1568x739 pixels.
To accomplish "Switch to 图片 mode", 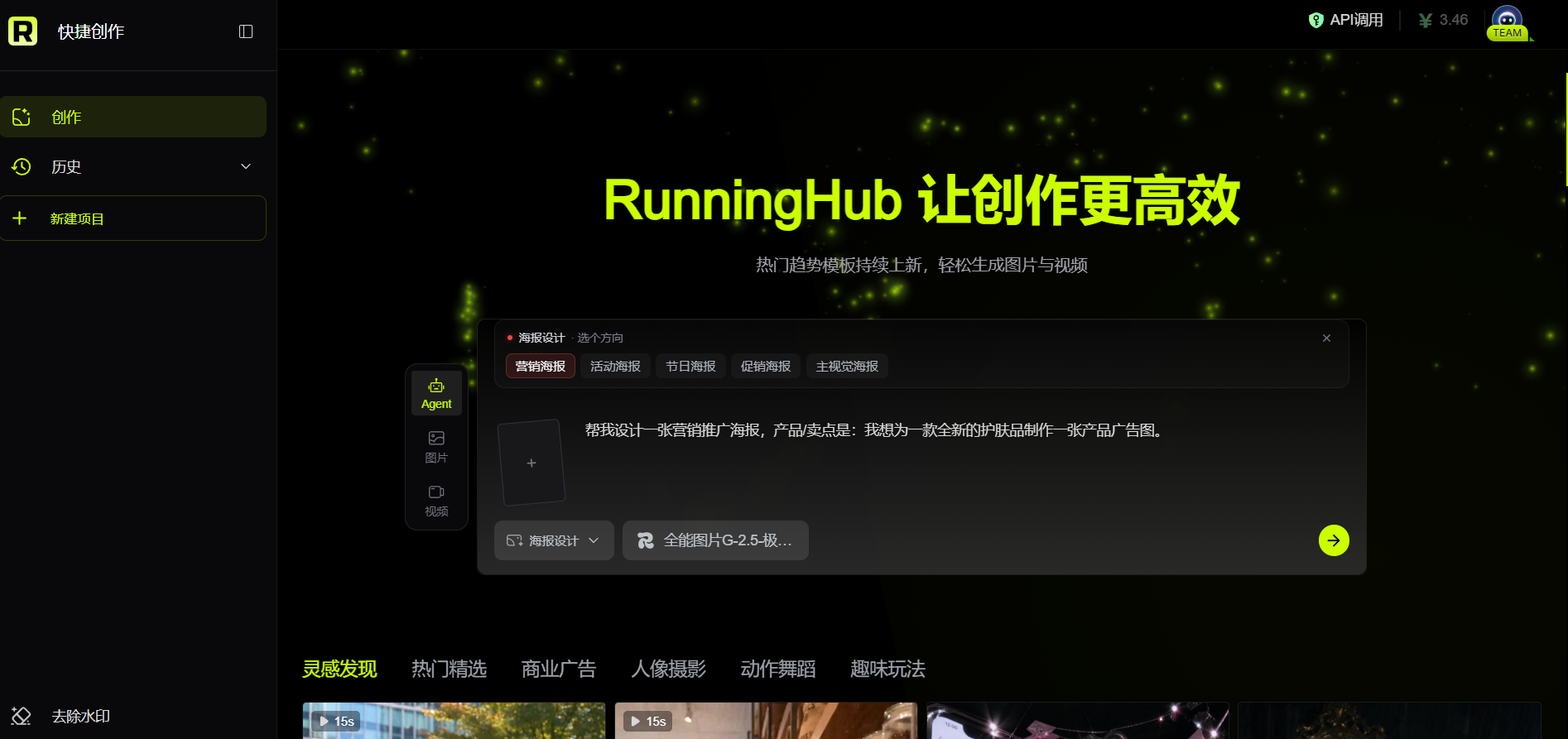I will [x=436, y=447].
